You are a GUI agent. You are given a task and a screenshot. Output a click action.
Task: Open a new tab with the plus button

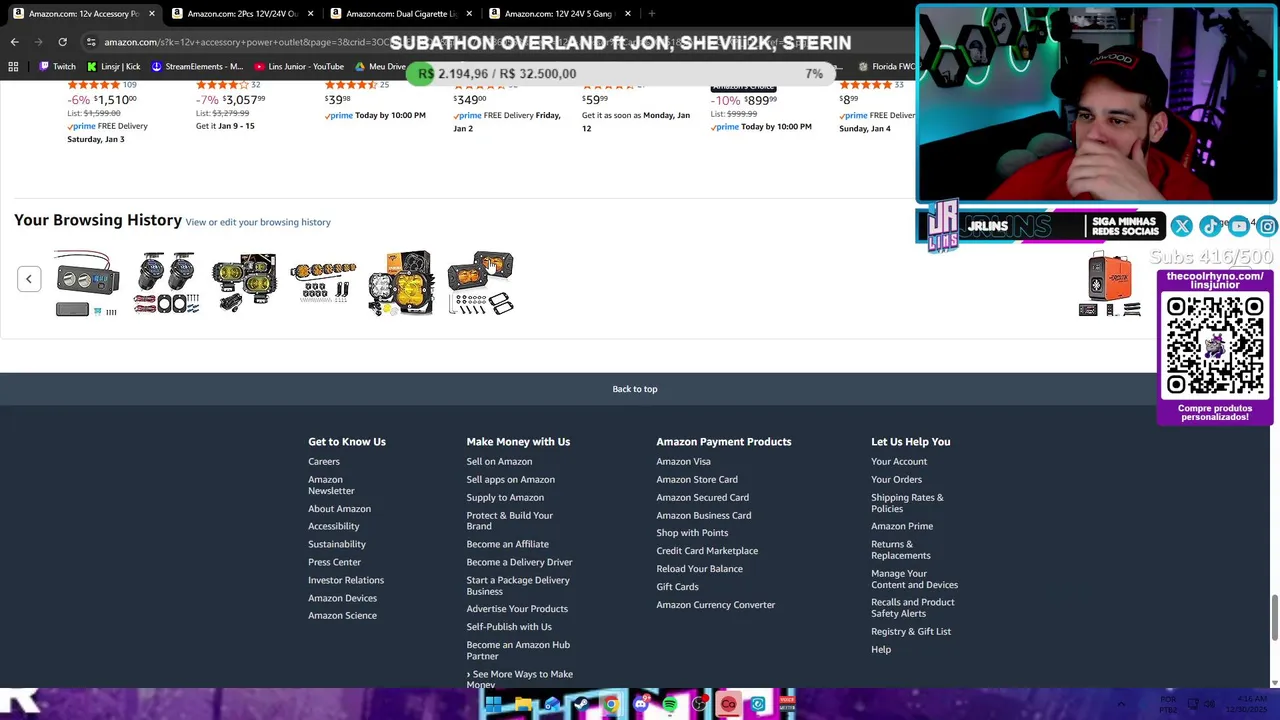point(651,14)
